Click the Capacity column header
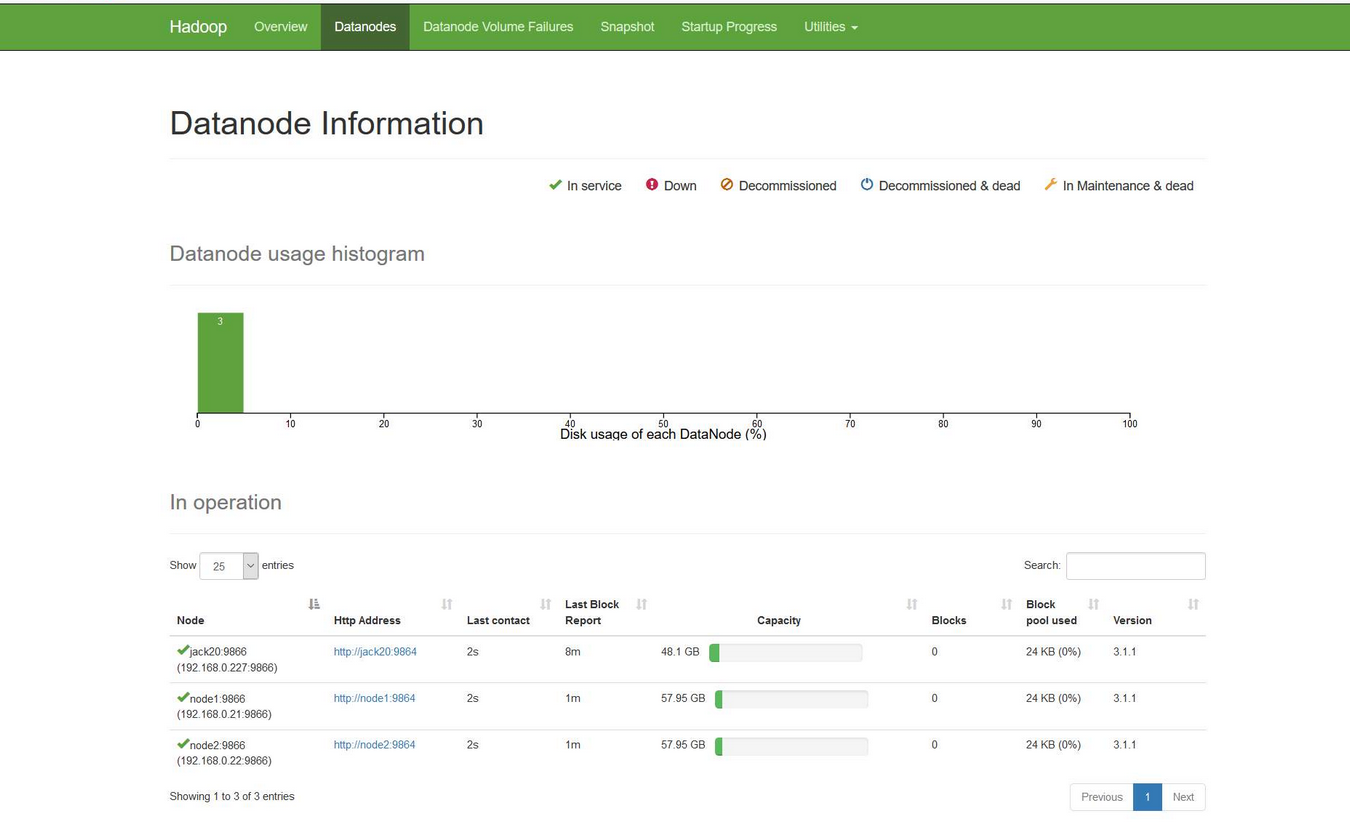 [x=779, y=621]
